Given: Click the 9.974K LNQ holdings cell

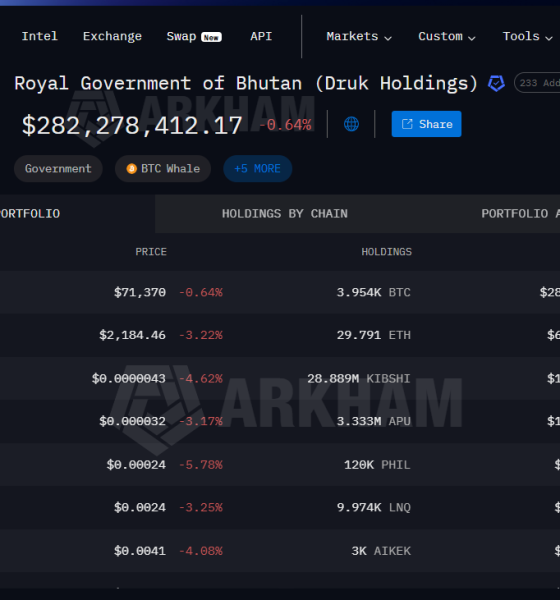Looking at the screenshot, I should point(374,507).
